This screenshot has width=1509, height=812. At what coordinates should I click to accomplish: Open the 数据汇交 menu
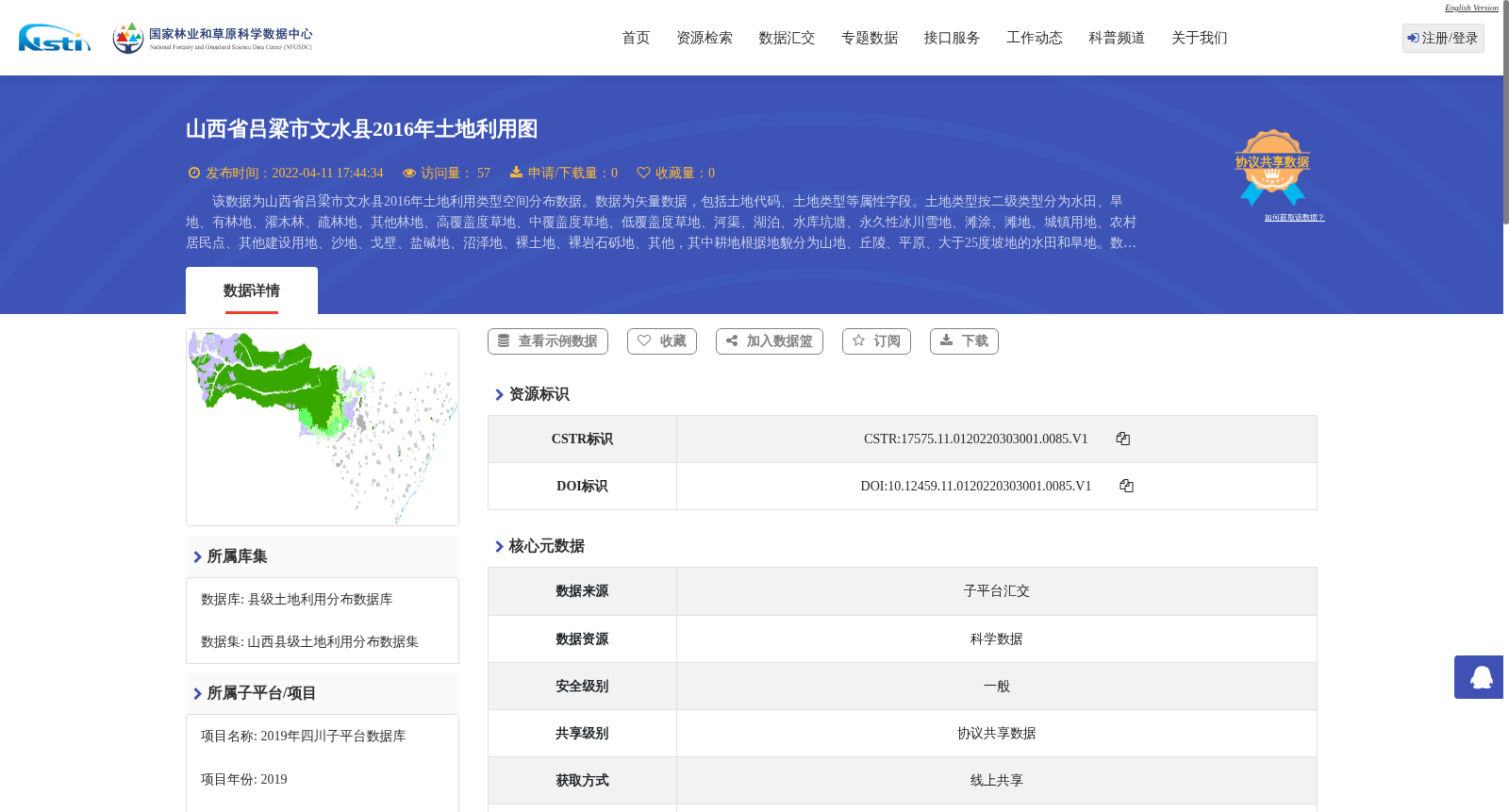pos(787,38)
